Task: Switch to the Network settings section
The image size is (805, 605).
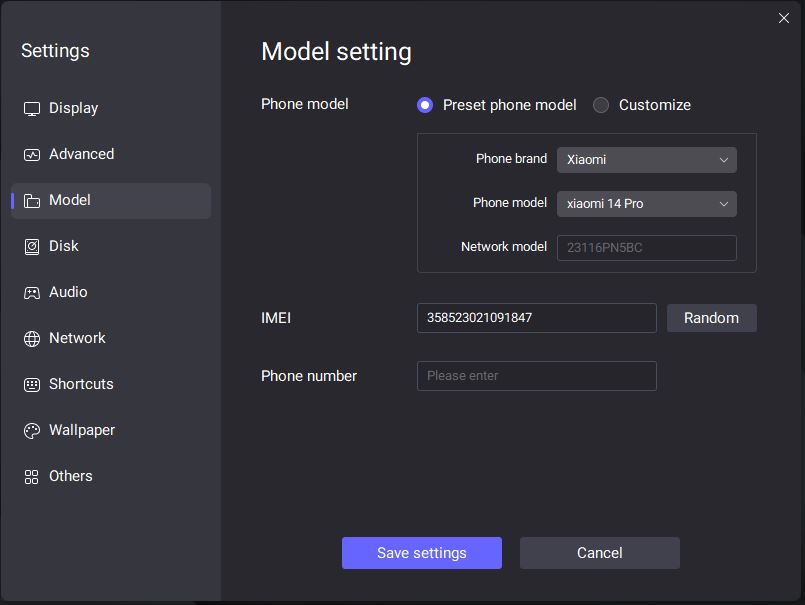Action: 77,338
